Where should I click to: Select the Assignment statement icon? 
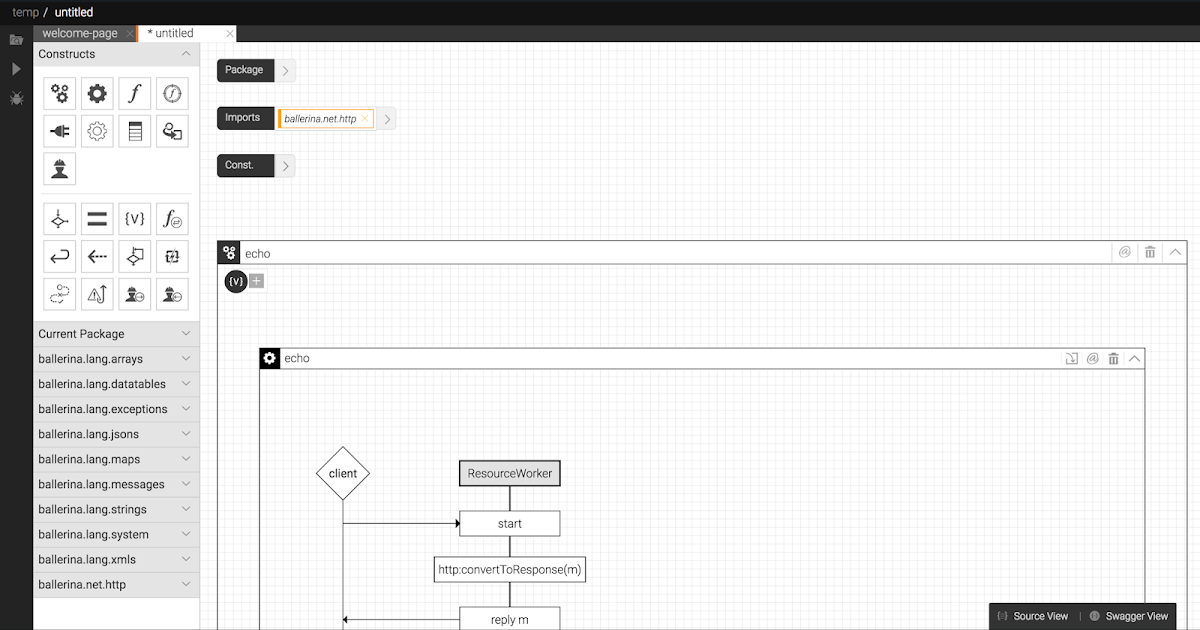(96, 218)
